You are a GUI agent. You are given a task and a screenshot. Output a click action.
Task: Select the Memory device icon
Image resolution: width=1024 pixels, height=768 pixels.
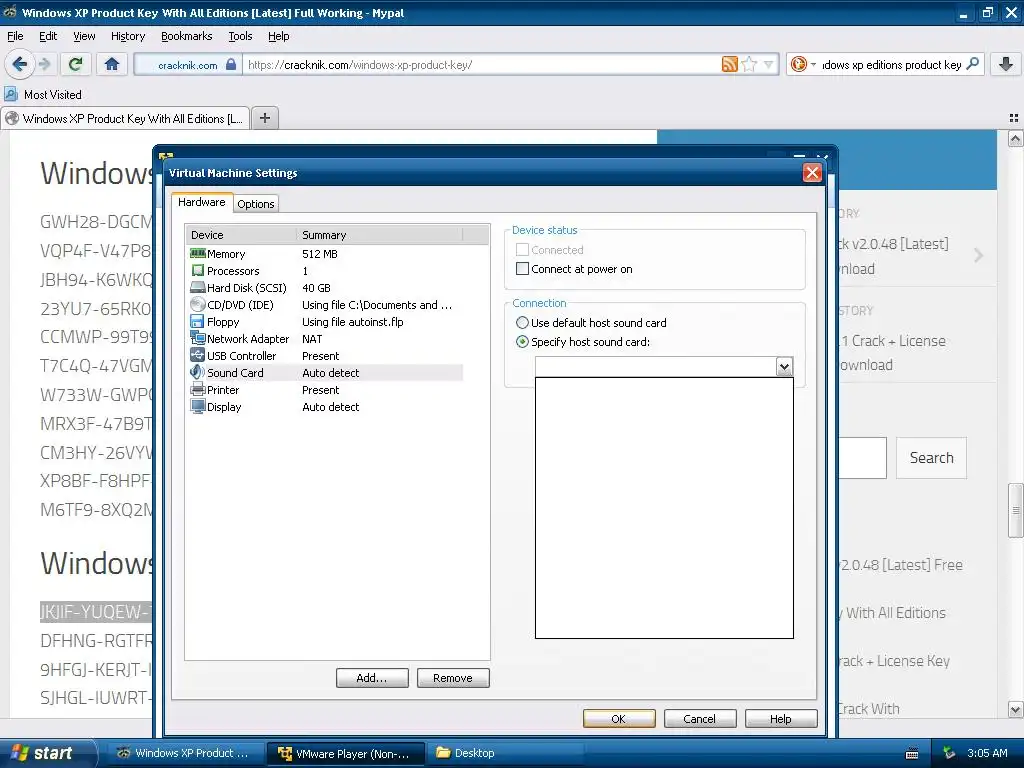click(x=197, y=253)
